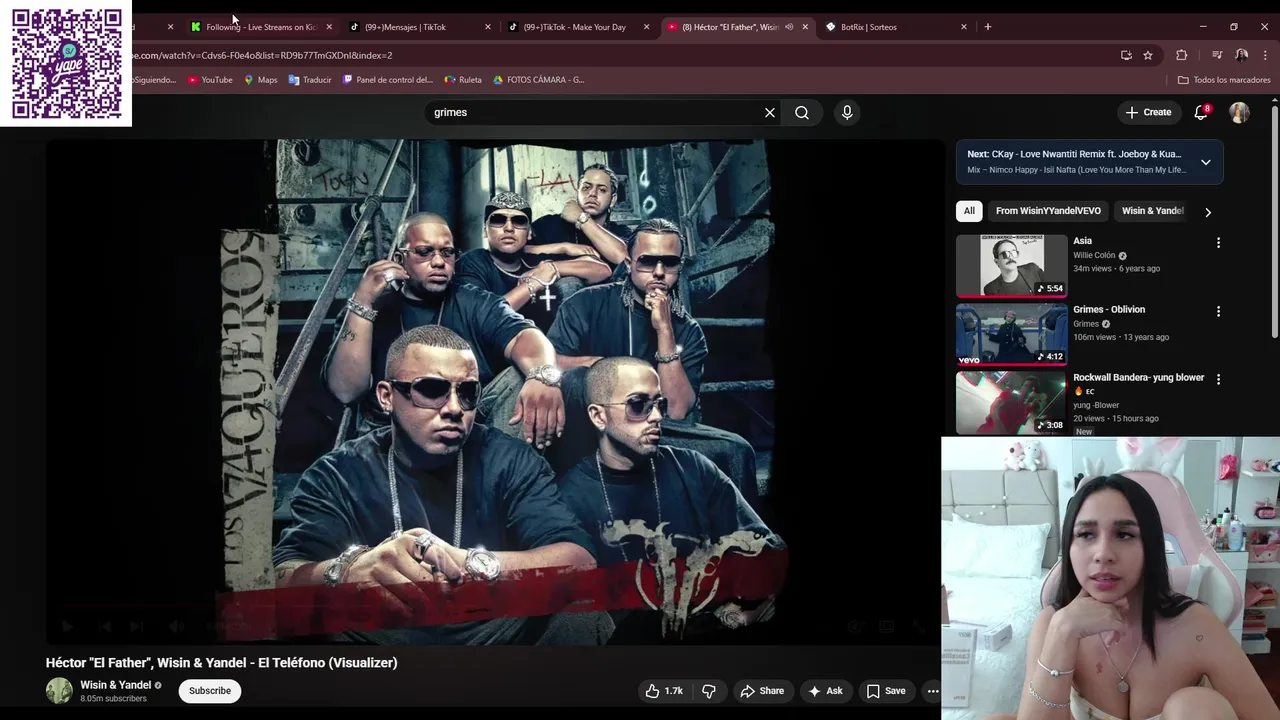Select the Wisin & Yandel chip
Screen dimensions: 1280x720
(x=1152, y=211)
